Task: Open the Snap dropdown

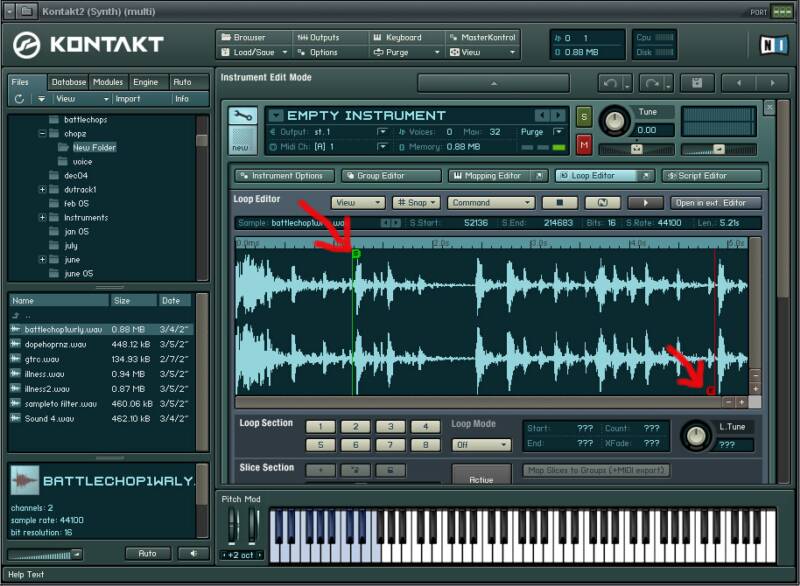Action: [416, 202]
